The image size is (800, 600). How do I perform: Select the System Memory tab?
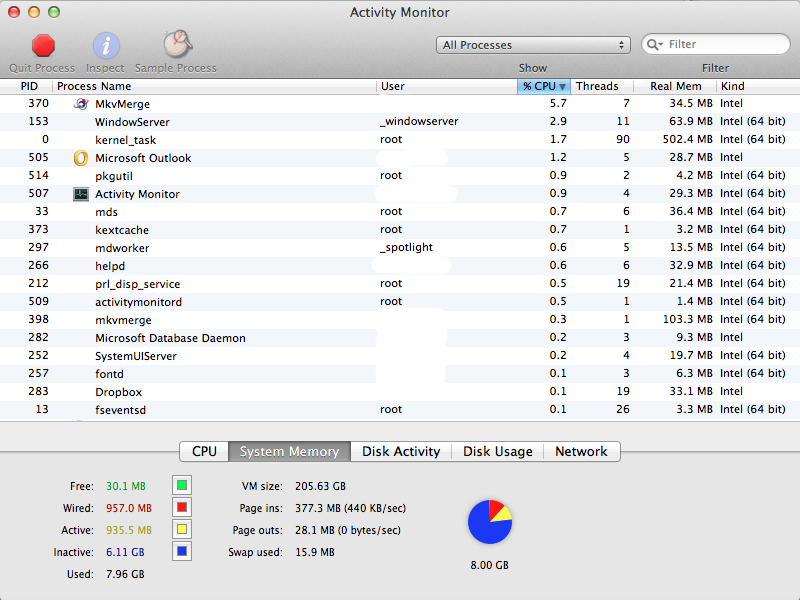coord(289,452)
